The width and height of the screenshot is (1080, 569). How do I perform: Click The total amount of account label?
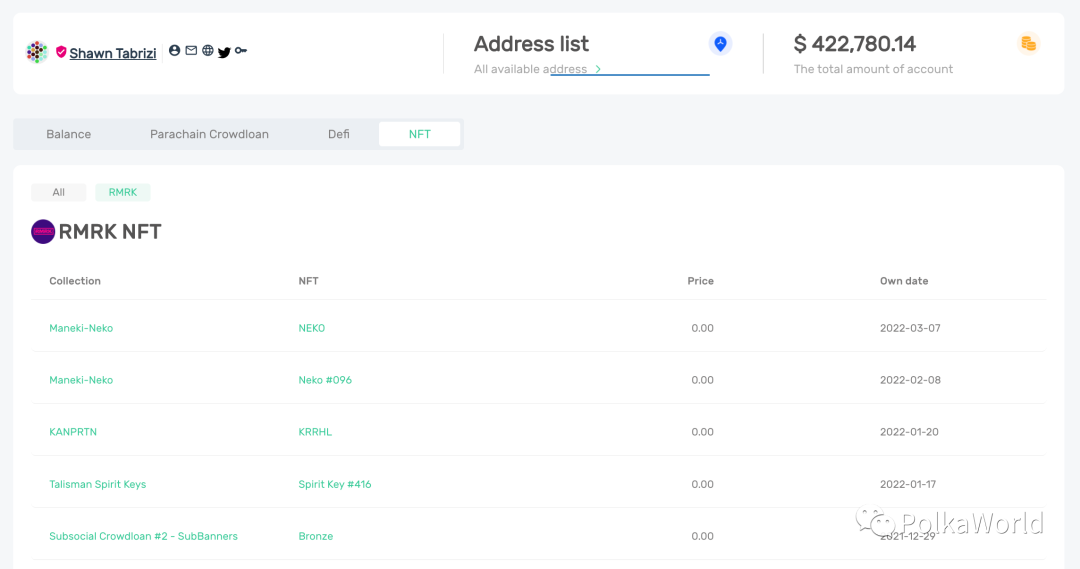pos(873,69)
